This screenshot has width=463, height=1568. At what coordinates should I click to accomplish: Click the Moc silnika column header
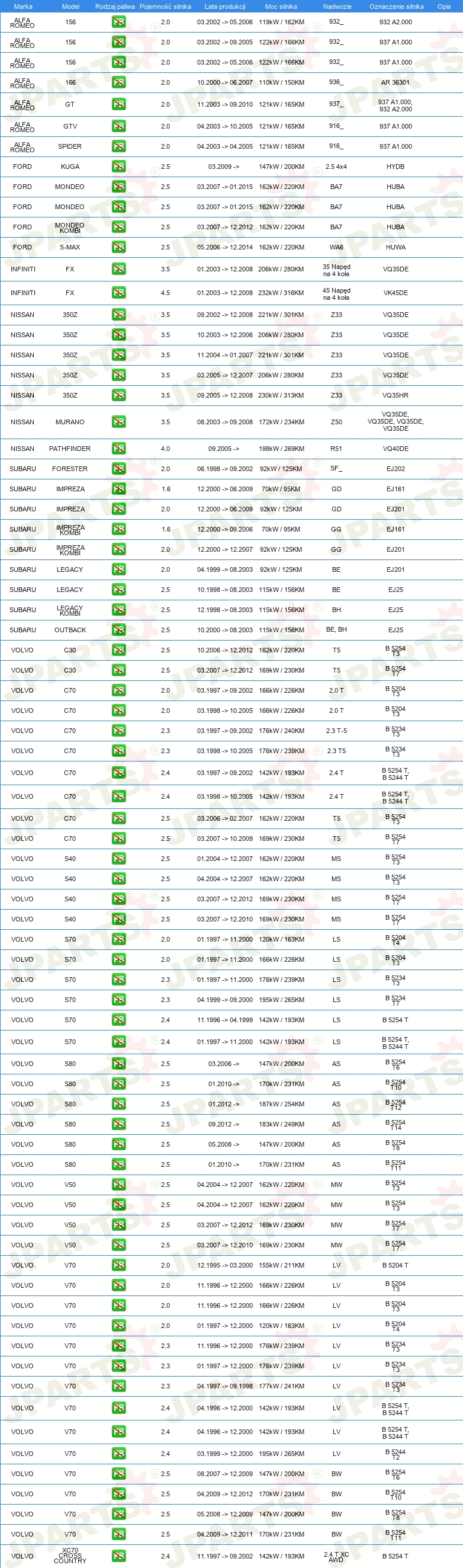(x=281, y=7)
